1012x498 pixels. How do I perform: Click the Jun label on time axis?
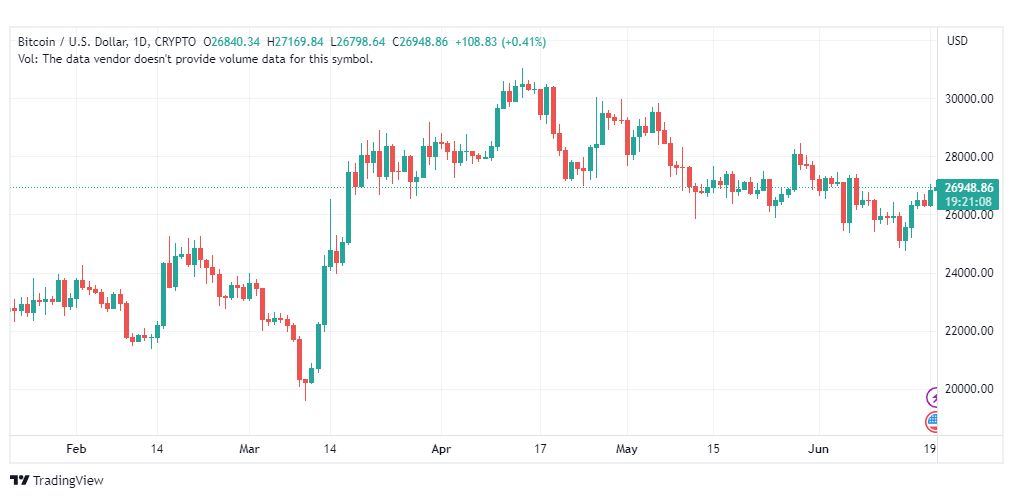[819, 450]
